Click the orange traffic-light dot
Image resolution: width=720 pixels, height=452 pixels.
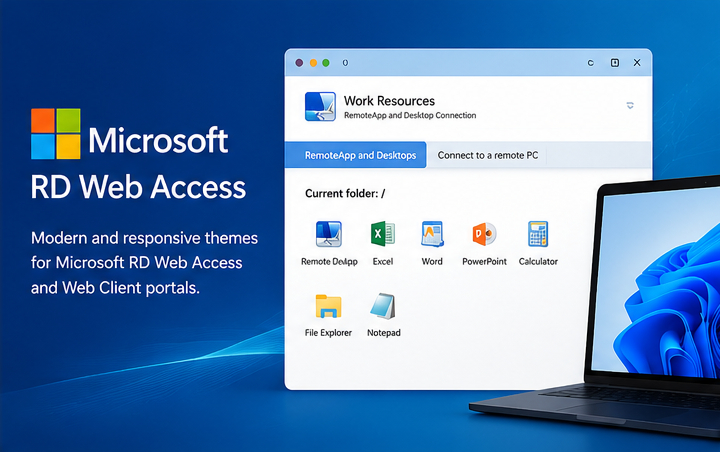point(313,63)
